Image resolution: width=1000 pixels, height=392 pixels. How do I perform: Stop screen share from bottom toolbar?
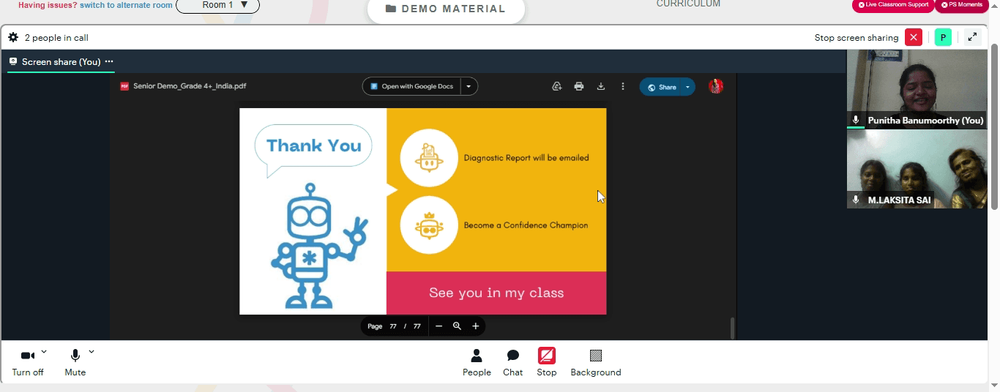[x=547, y=363]
